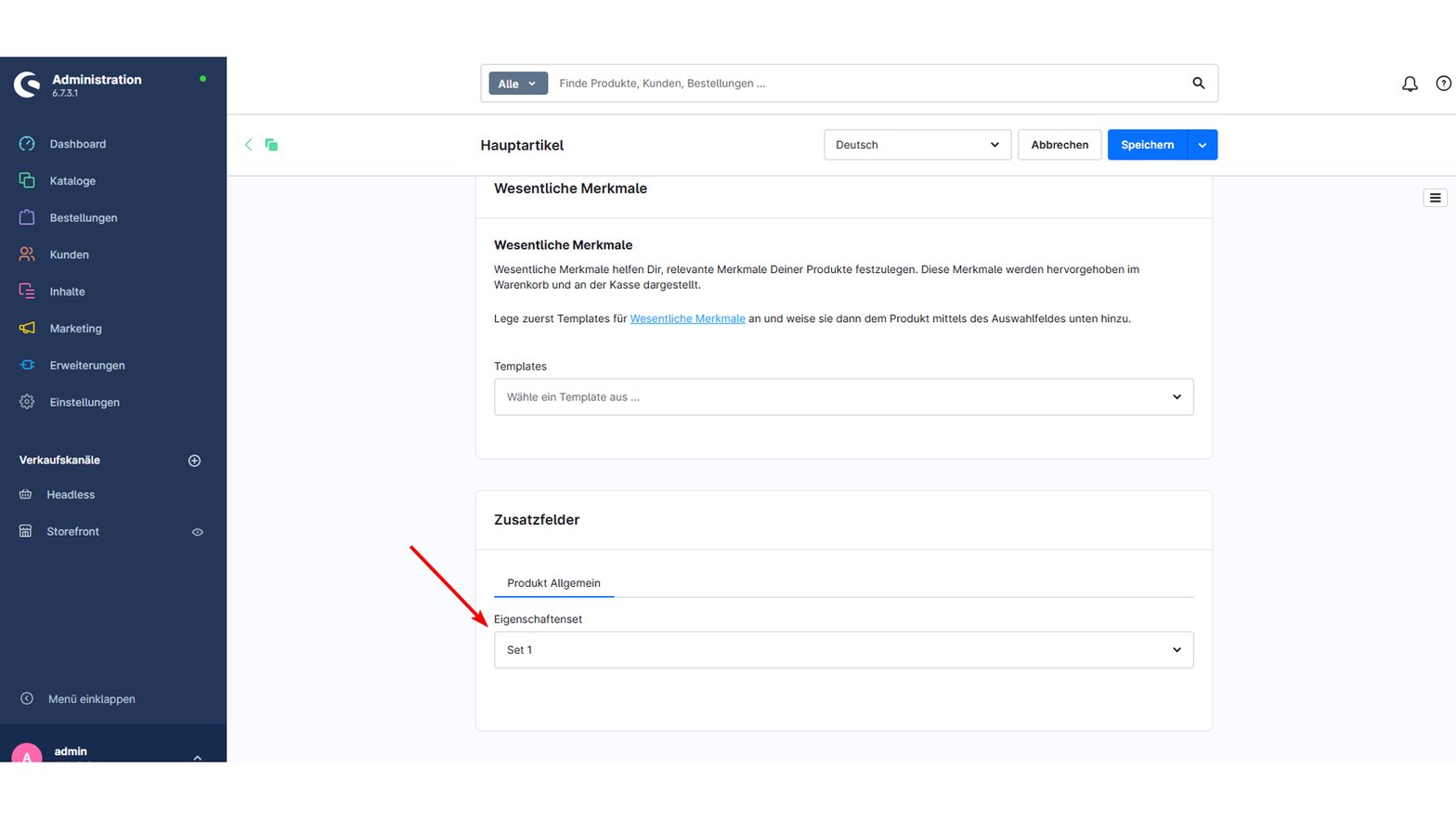Screen dimensions: 1456x819
Task: Open the Alle search filter dropdown
Action: pyautogui.click(x=518, y=84)
